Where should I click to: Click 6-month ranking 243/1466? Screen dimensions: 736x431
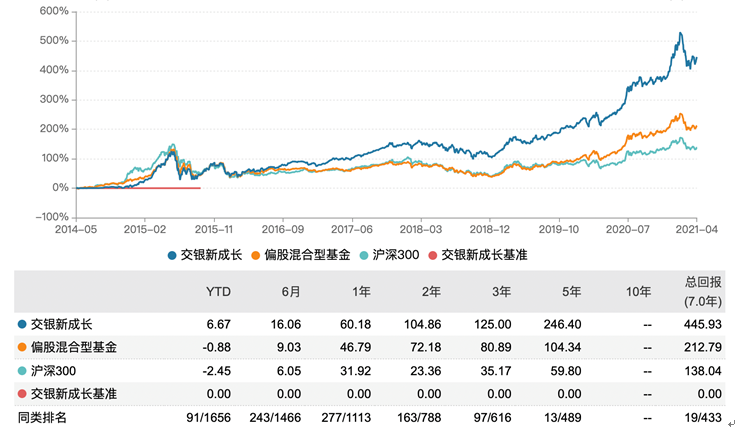click(x=276, y=417)
